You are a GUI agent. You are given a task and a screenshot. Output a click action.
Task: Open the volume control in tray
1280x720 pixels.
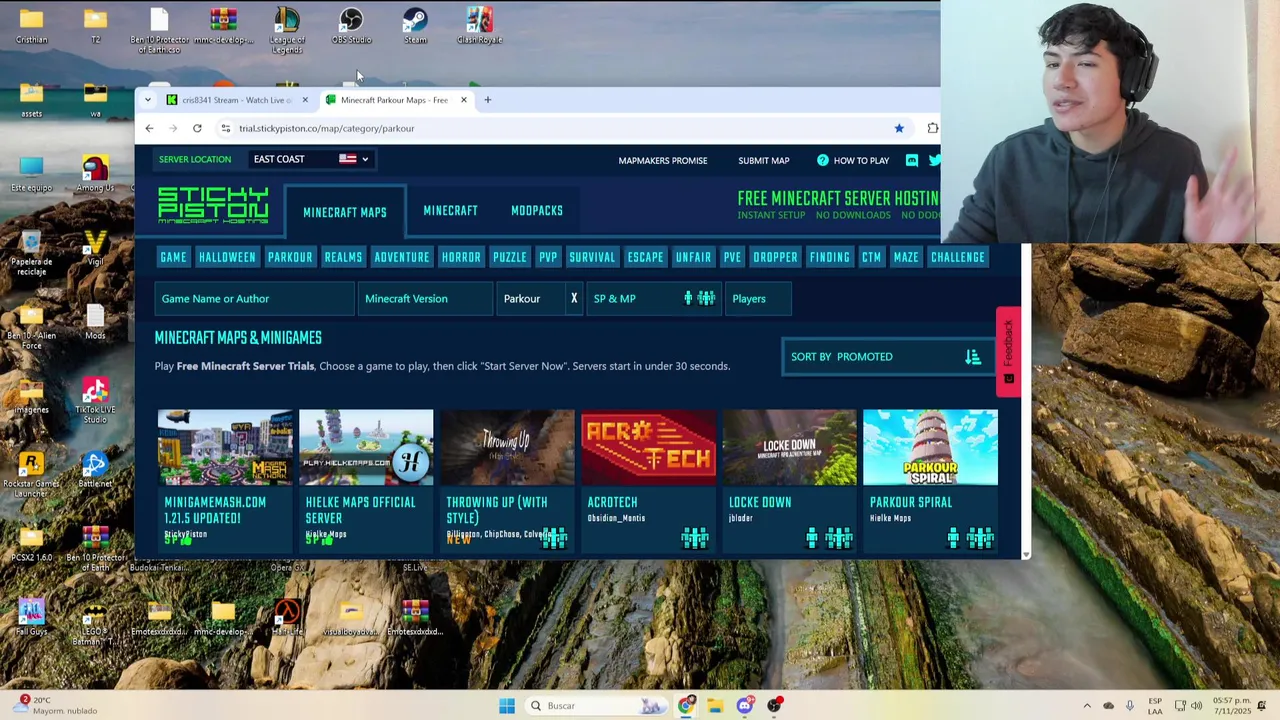click(x=1196, y=706)
